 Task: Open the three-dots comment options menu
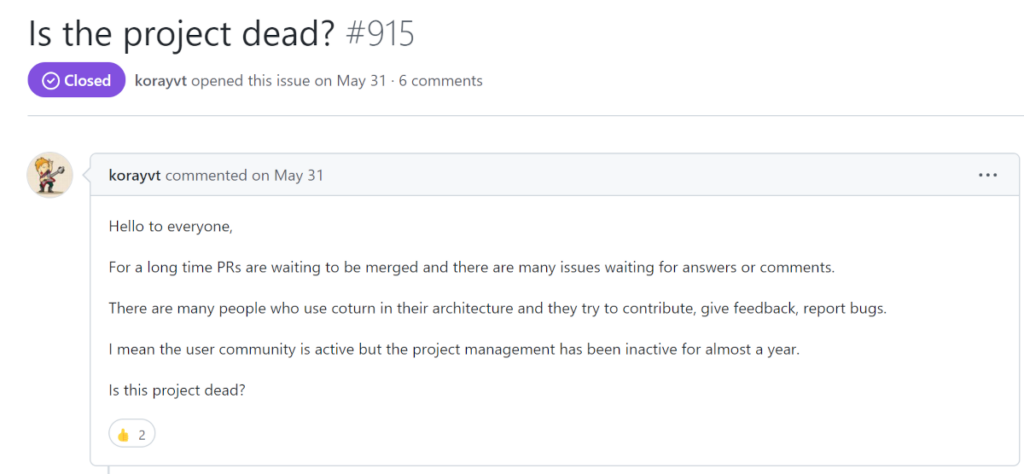(x=987, y=175)
